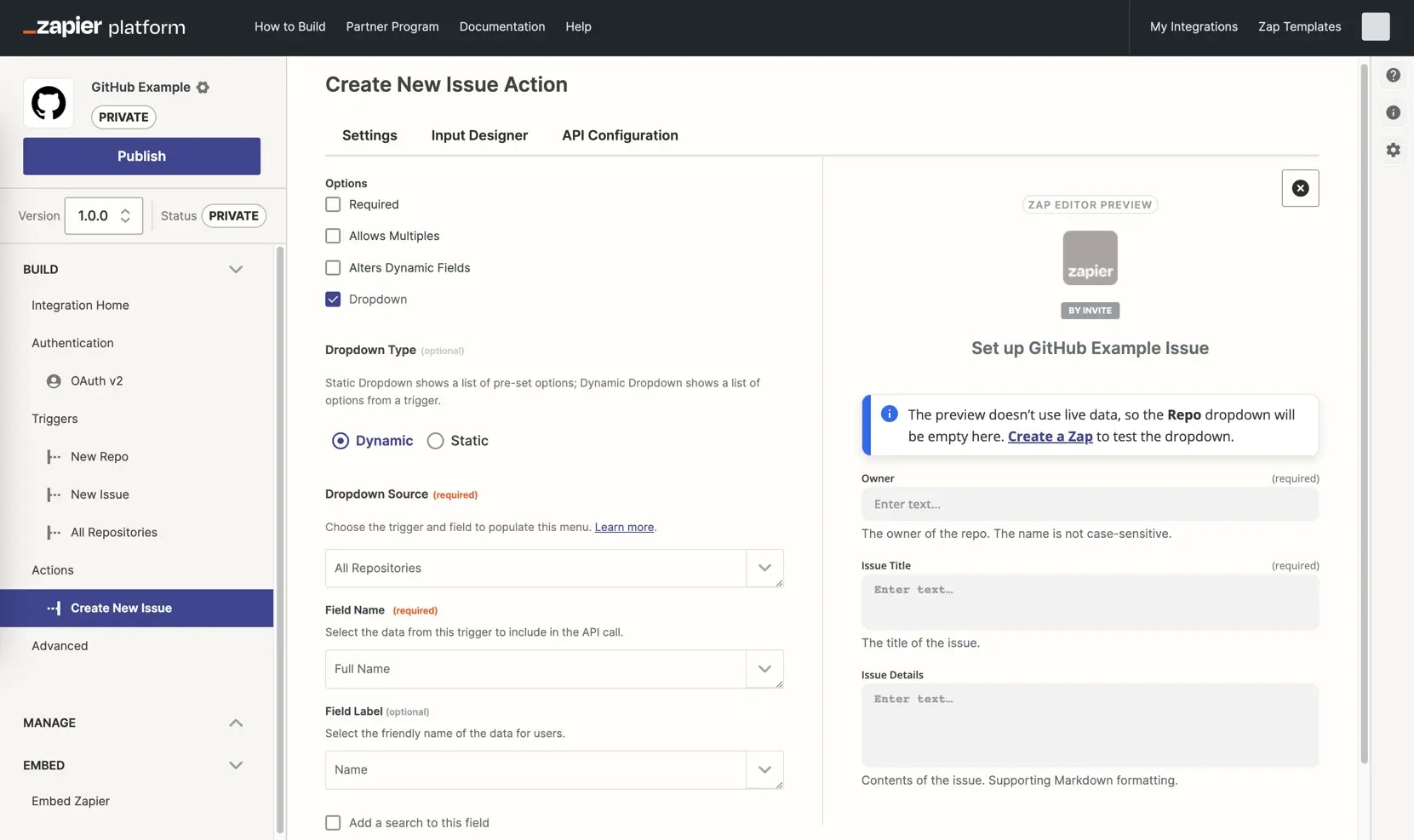Click the gear icon next to GitHub Example
Viewport: 1414px width, 840px height.
click(203, 87)
